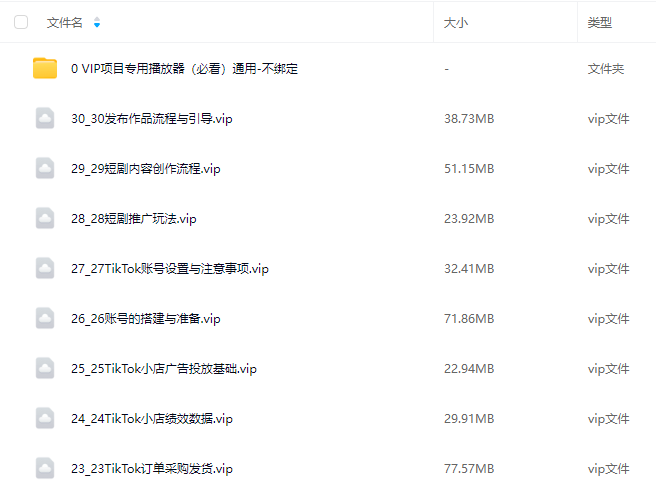The image size is (656, 482).
Task: Click the size value 71.86MB
Action: click(x=469, y=319)
